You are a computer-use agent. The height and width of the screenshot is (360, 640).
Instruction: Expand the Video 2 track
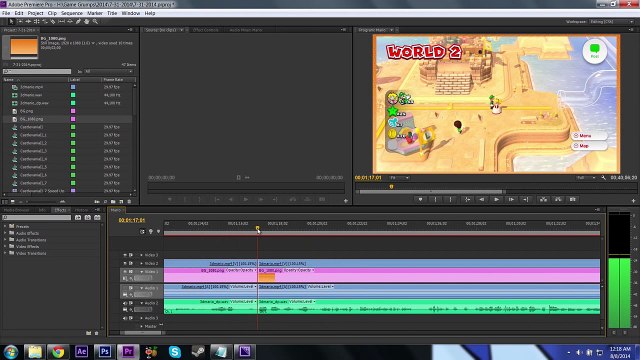142,263
